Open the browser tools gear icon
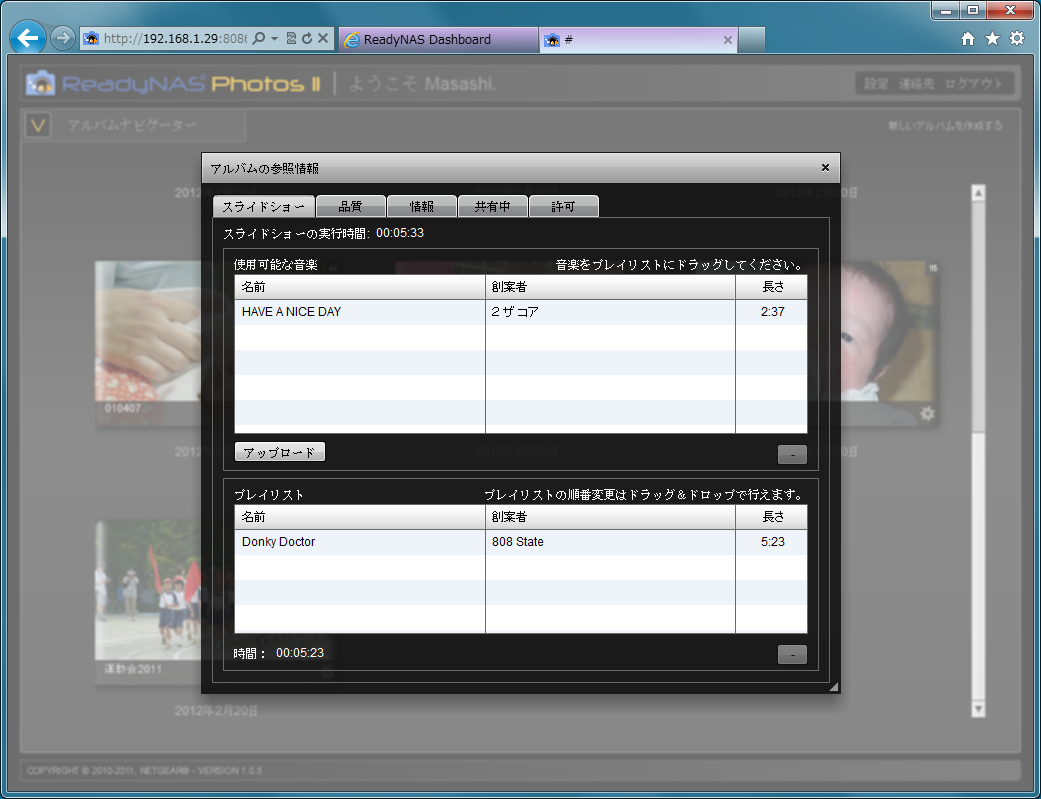Screen dimensions: 1041x799 click(1016, 39)
